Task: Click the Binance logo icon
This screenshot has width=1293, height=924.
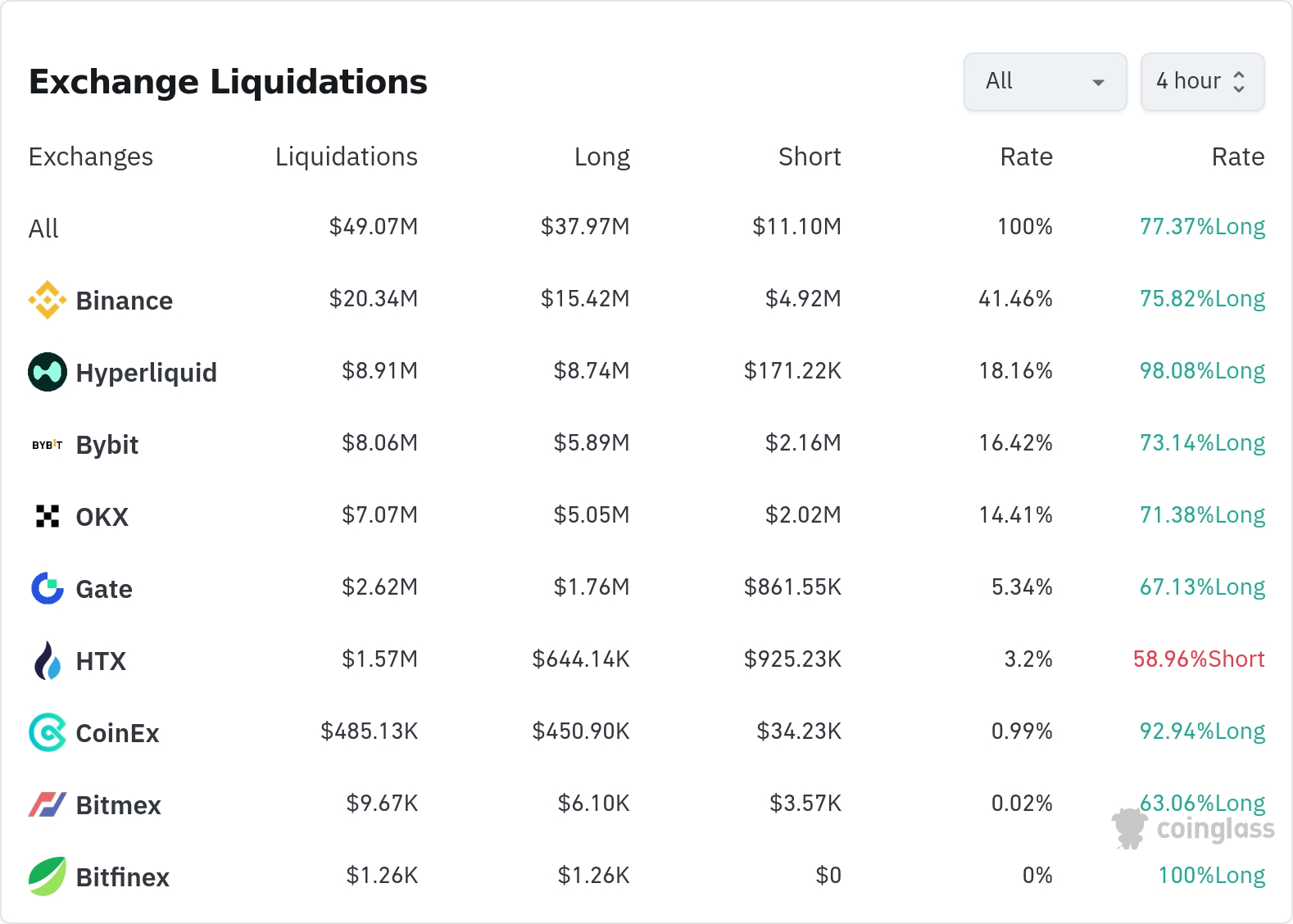Action: click(48, 301)
